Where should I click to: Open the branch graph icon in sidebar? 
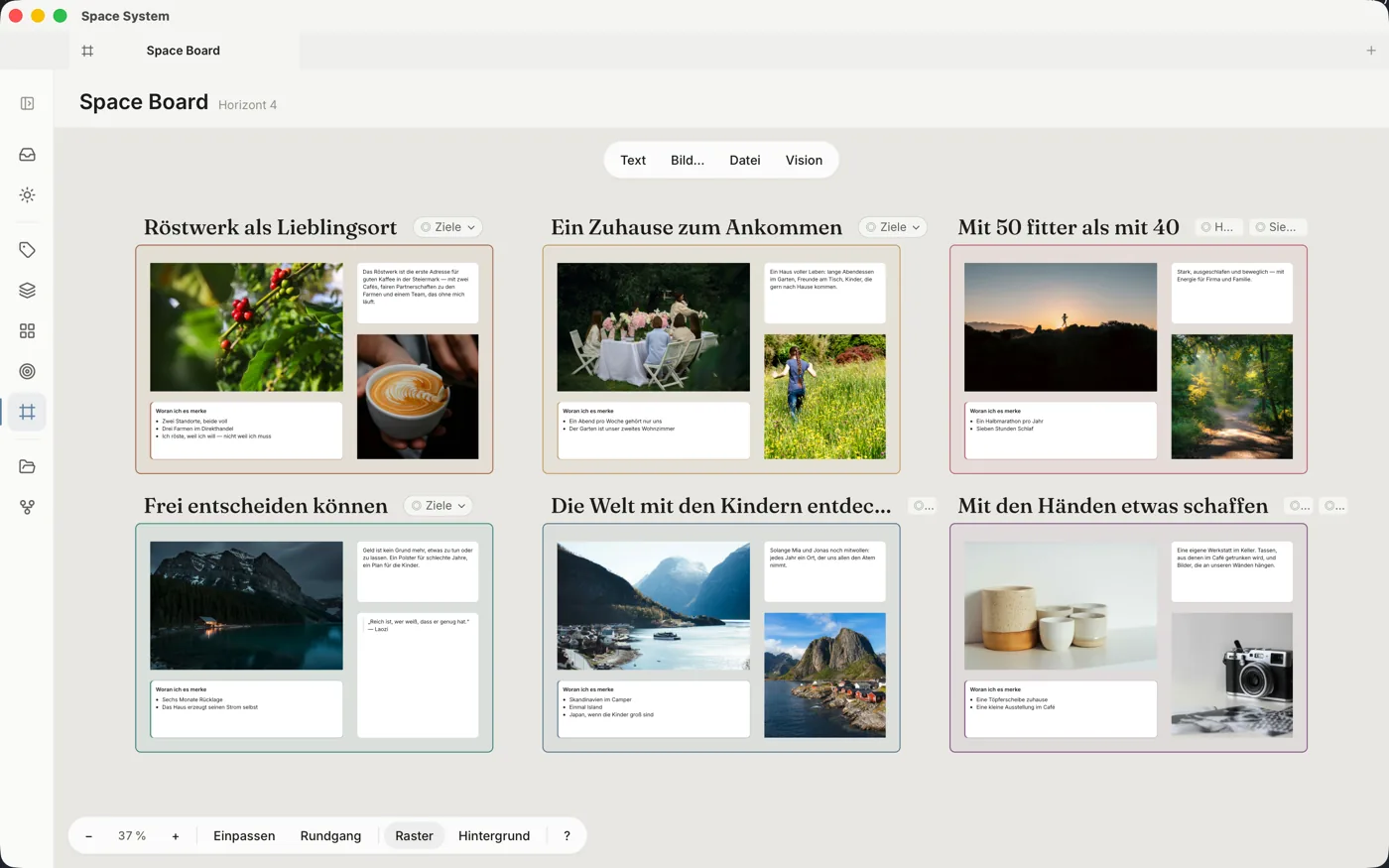point(27,507)
